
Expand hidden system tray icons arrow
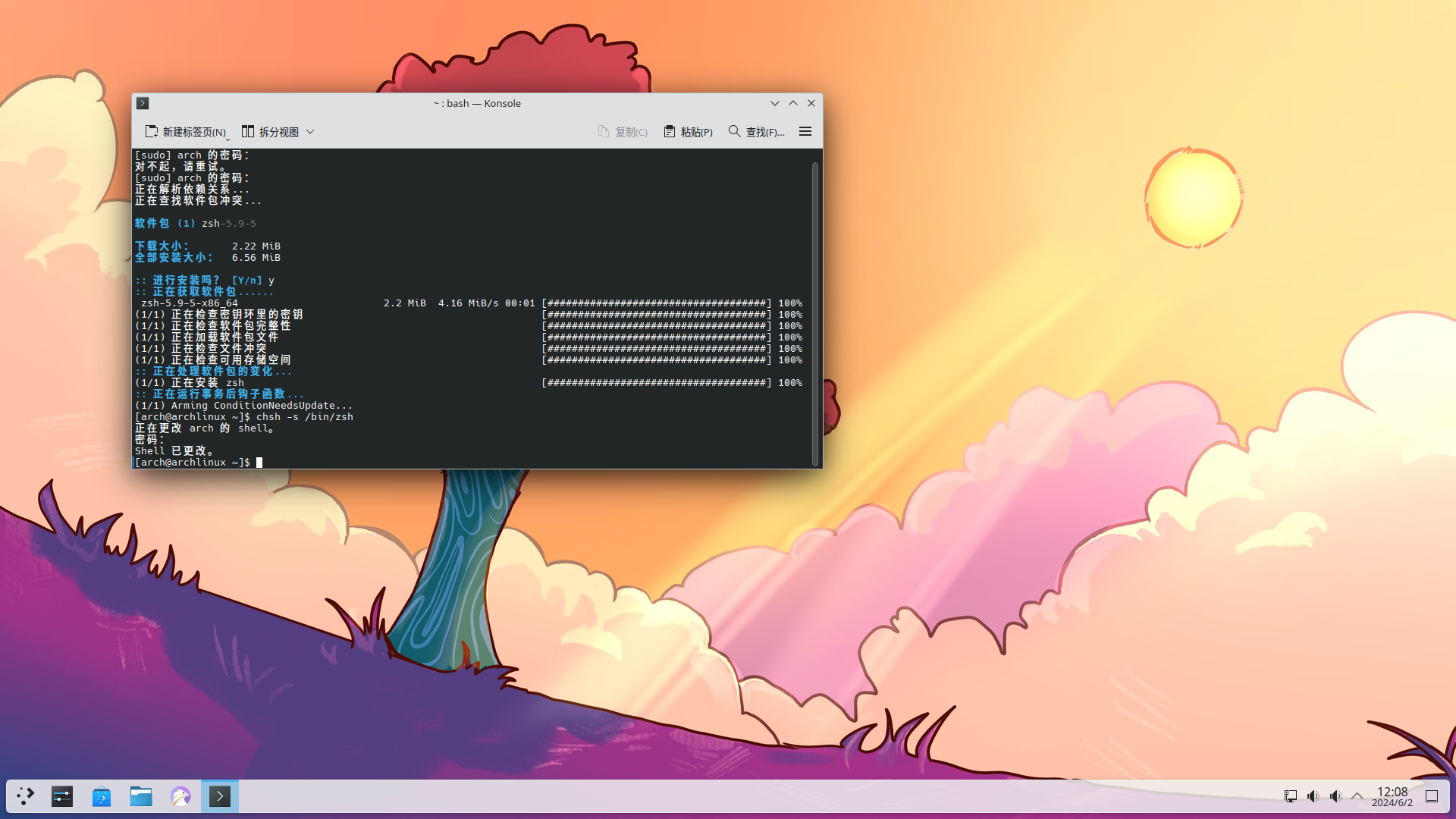pyautogui.click(x=1357, y=796)
